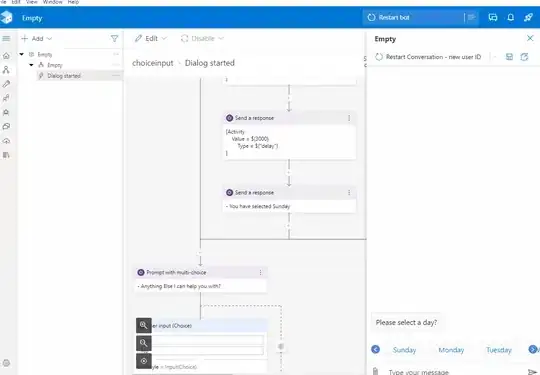The height and width of the screenshot is (375, 540).
Task: Send the chat message with the arrow icon
Action: [532, 372]
